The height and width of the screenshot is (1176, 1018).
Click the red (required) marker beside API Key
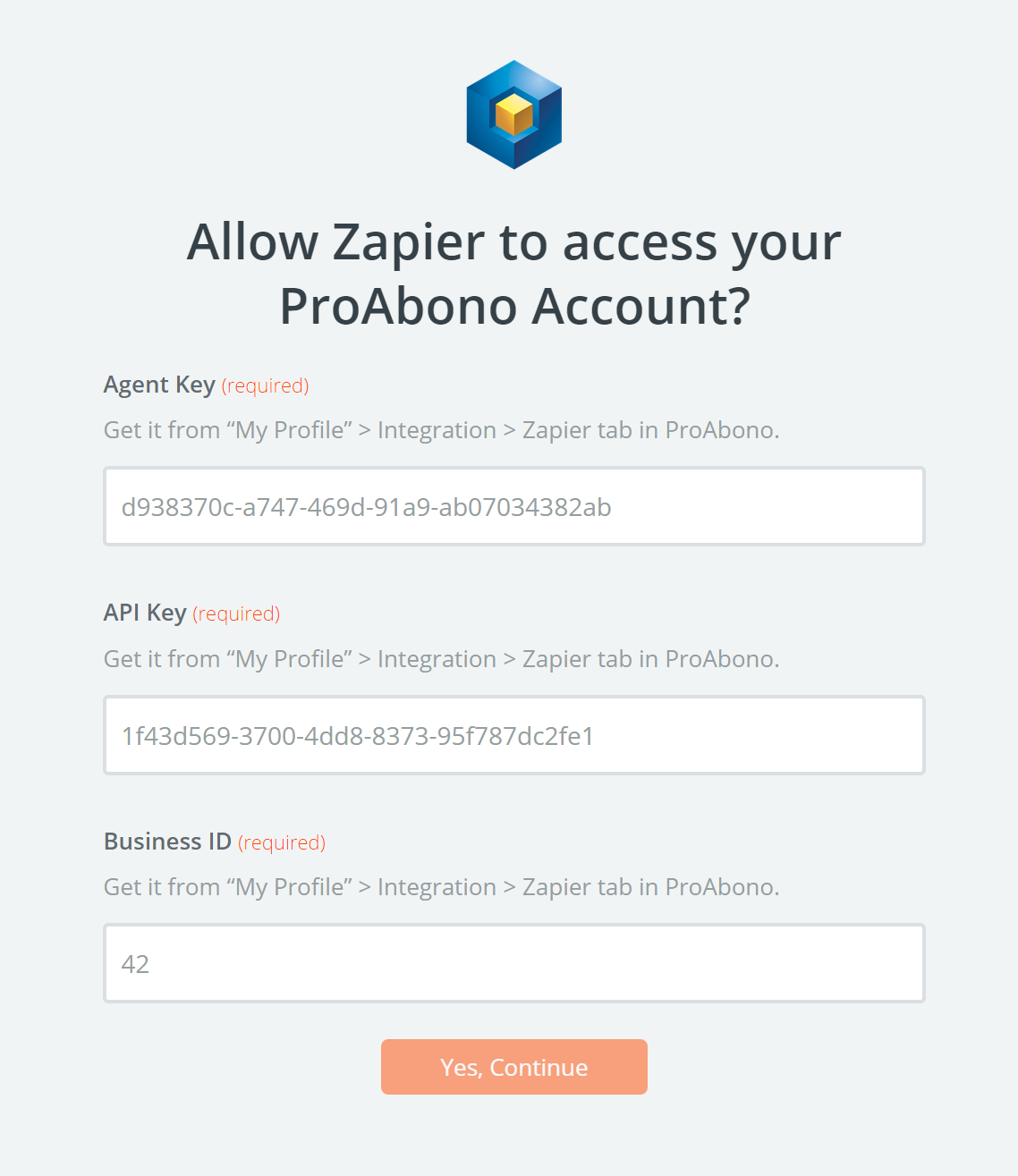[236, 613]
